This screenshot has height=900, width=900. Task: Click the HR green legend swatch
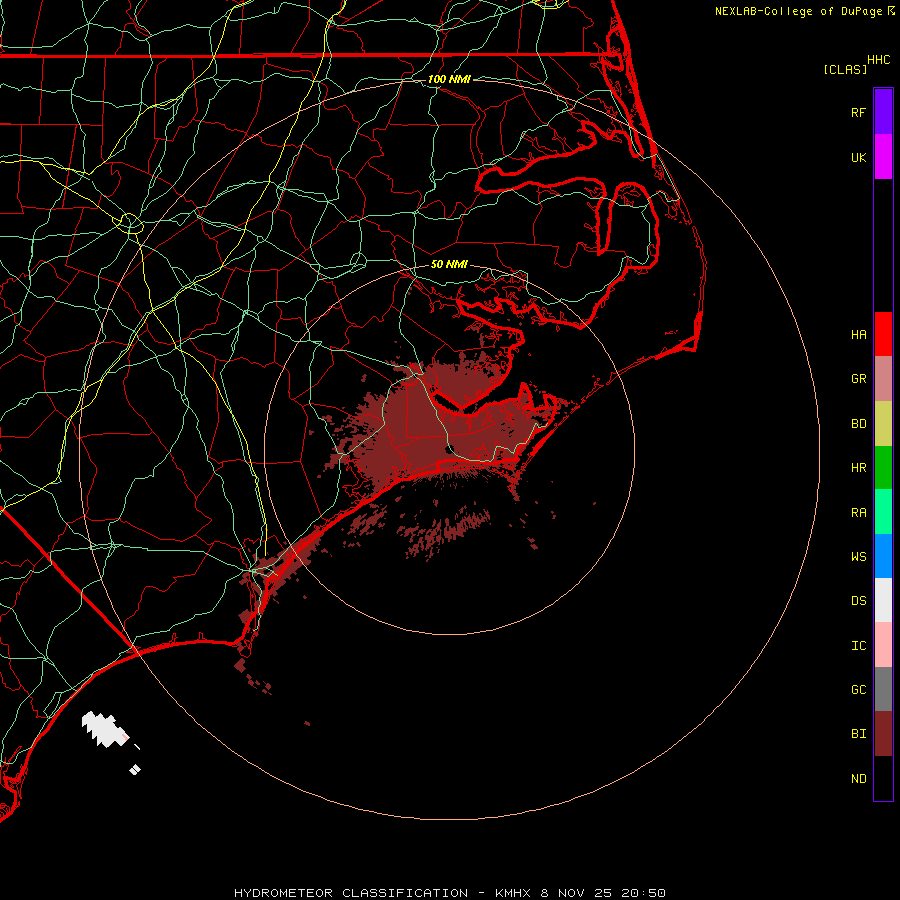(883, 468)
